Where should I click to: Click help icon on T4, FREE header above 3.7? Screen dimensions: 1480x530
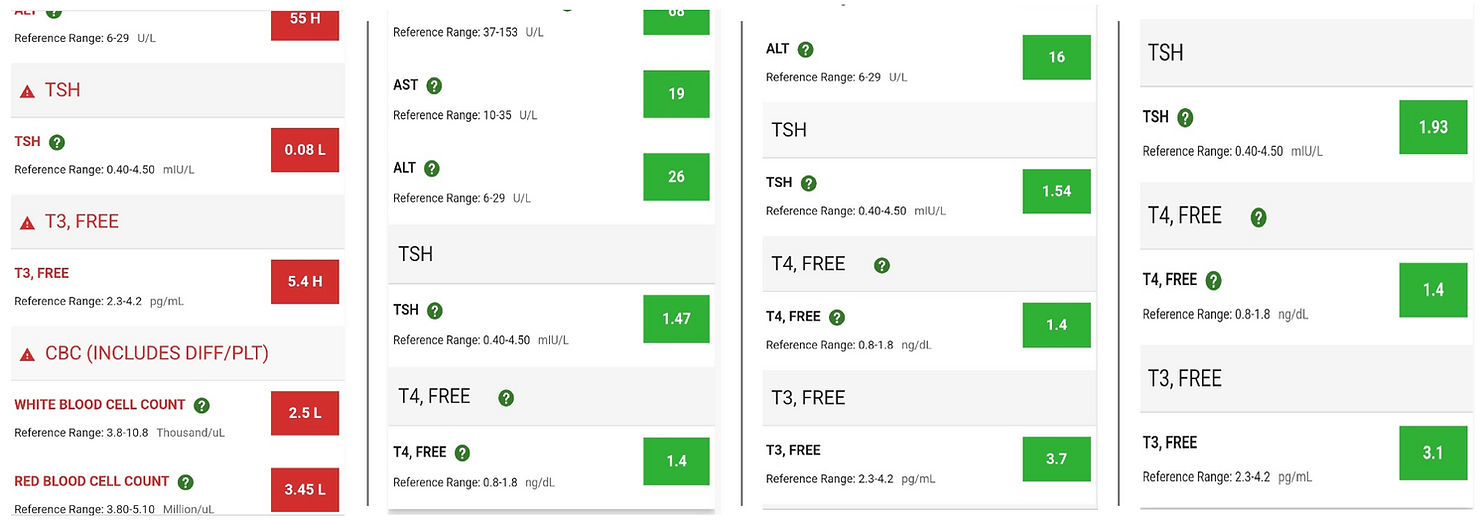point(882,266)
